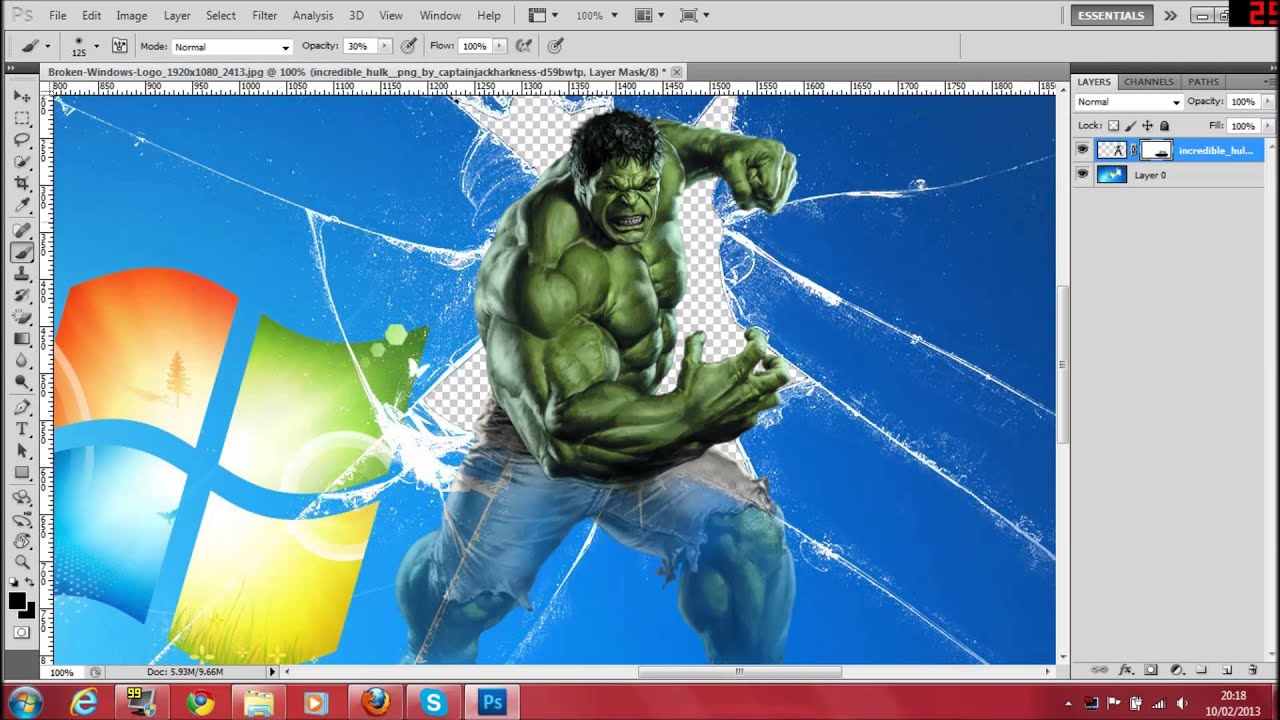Open the Image menu
This screenshot has width=1280, height=720.
tap(131, 15)
